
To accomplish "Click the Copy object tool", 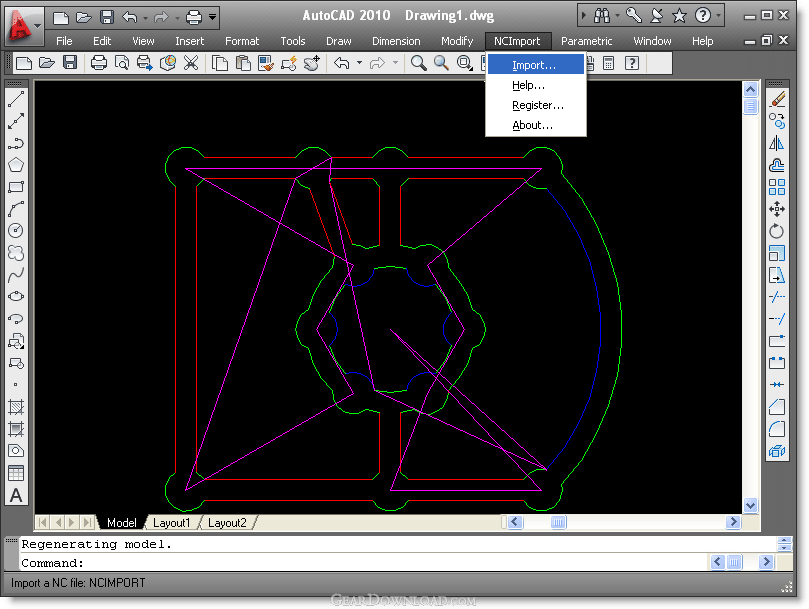I will [x=777, y=121].
